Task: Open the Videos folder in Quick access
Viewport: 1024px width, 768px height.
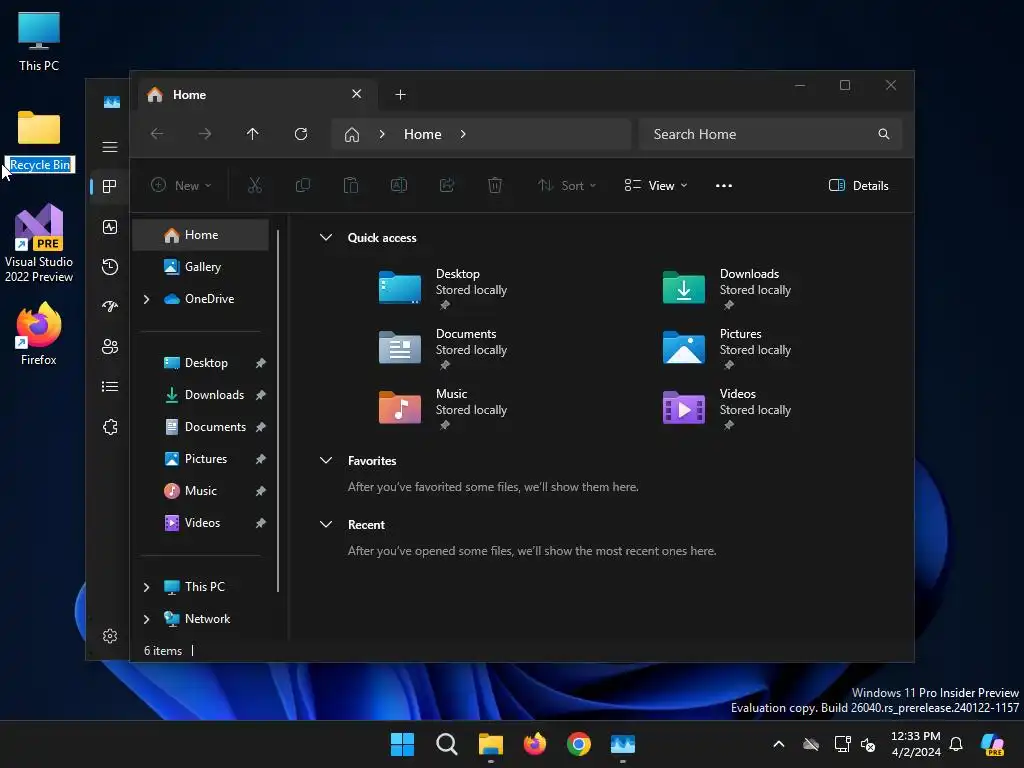Action: [727, 408]
